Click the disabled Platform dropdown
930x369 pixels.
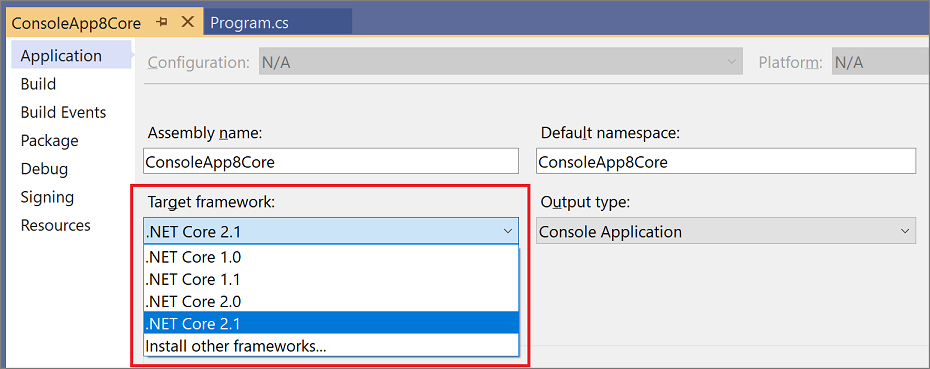(881, 62)
